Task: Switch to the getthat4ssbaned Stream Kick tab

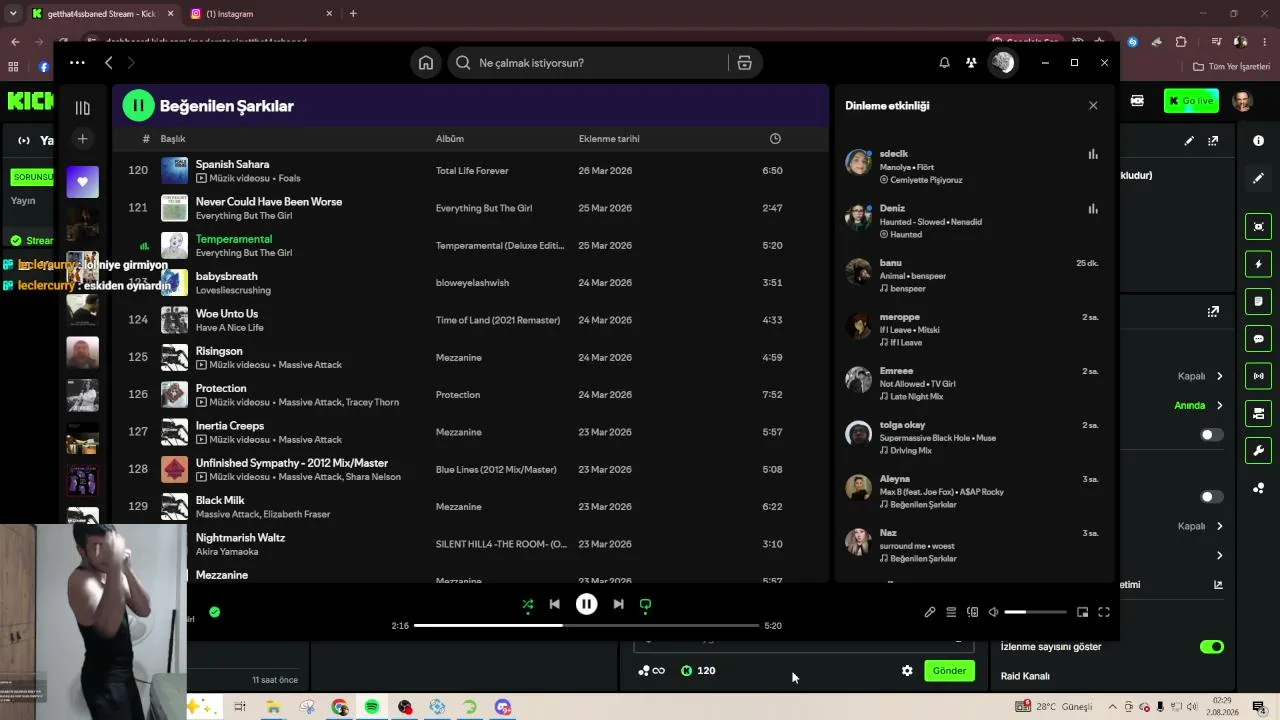Action: (101, 14)
